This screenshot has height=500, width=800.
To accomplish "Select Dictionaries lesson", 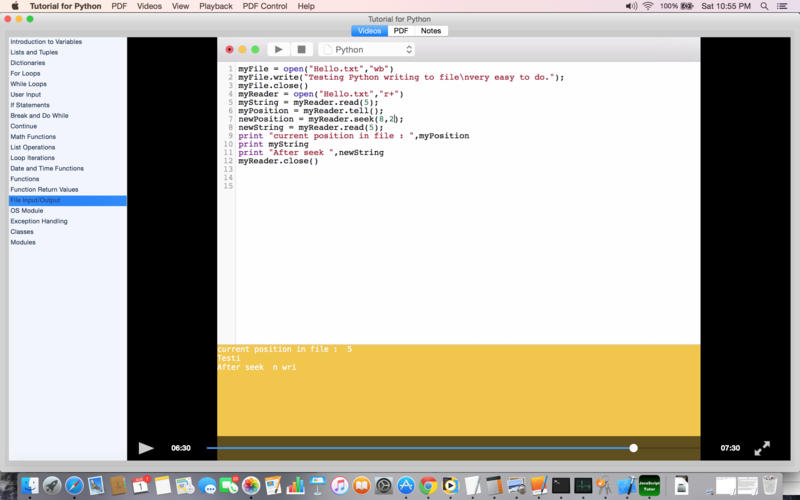I will click(x=67, y=63).
